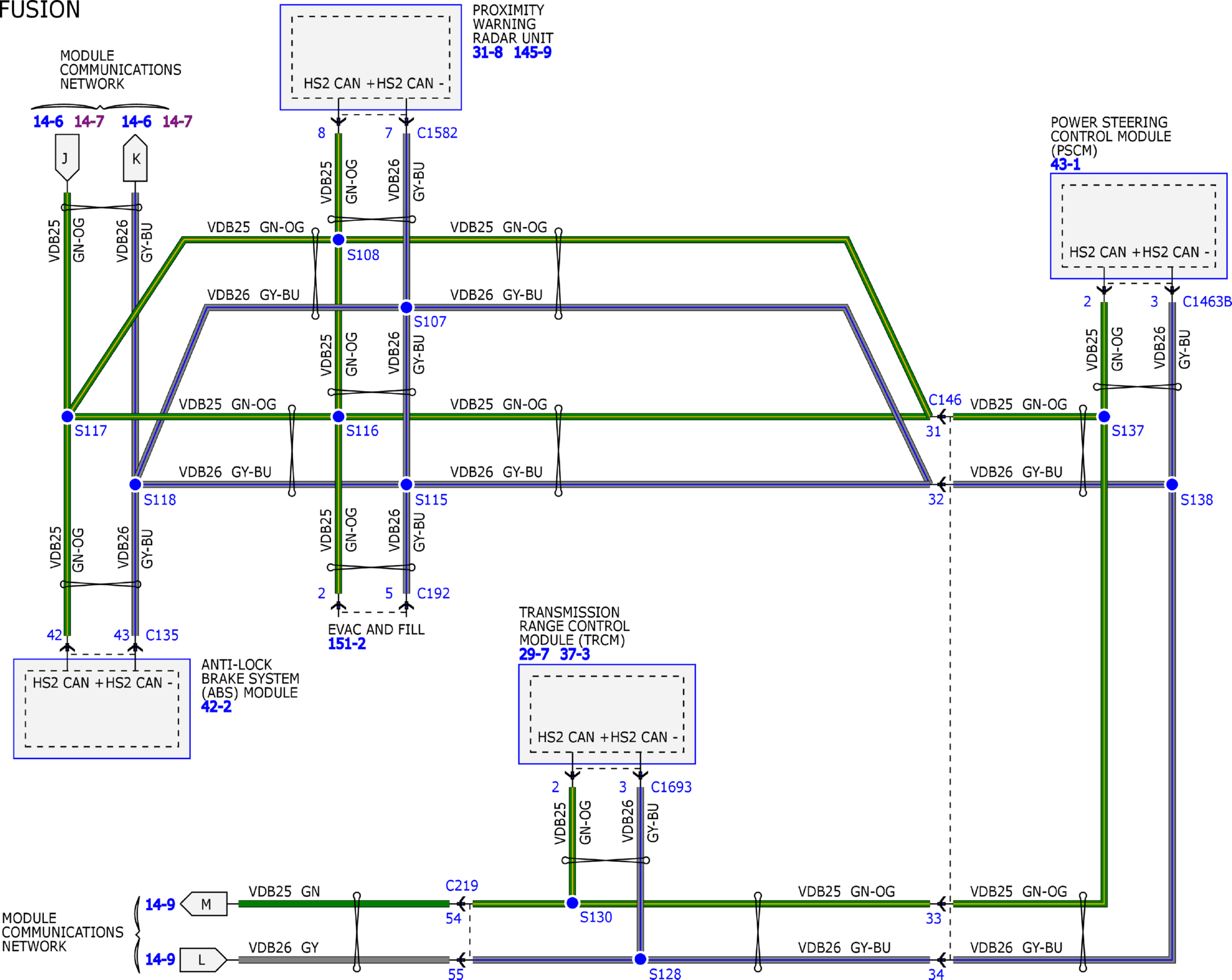
Task: Open page reference 31-8 for radar unit
Action: tap(488, 53)
